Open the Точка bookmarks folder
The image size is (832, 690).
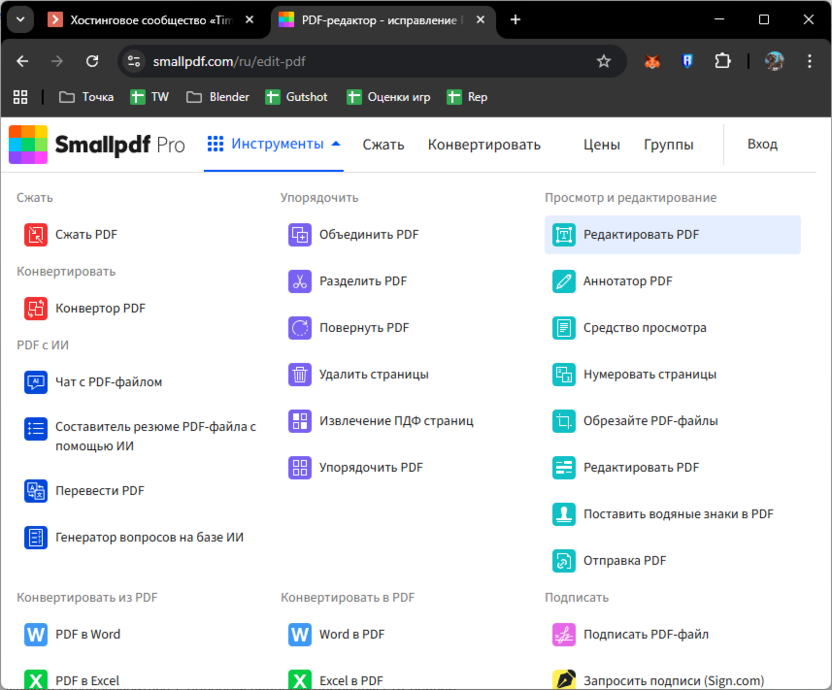(x=86, y=97)
